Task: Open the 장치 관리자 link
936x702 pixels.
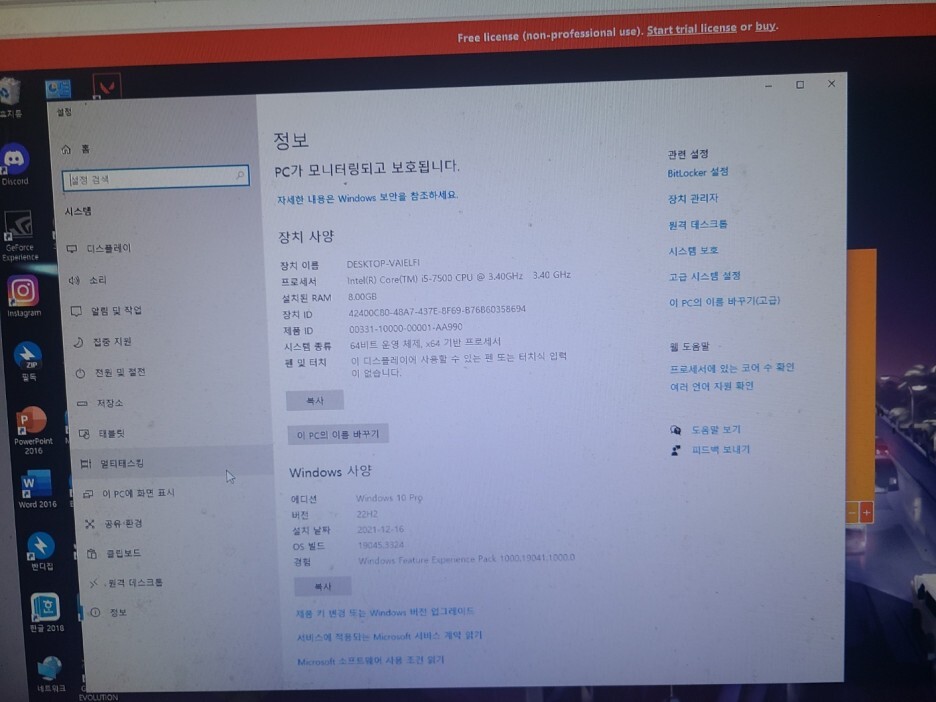Action: click(x=693, y=198)
